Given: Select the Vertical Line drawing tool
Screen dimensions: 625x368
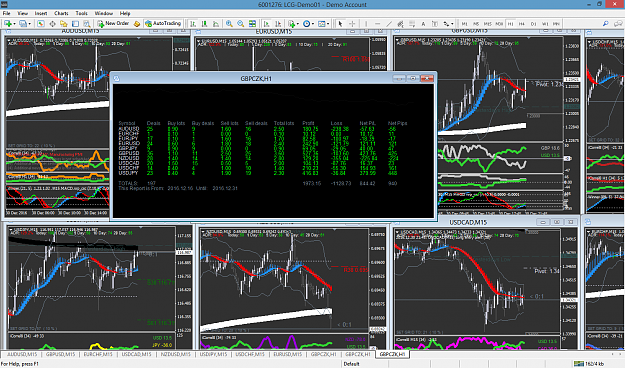Looking at the screenshot, I should (366, 24).
